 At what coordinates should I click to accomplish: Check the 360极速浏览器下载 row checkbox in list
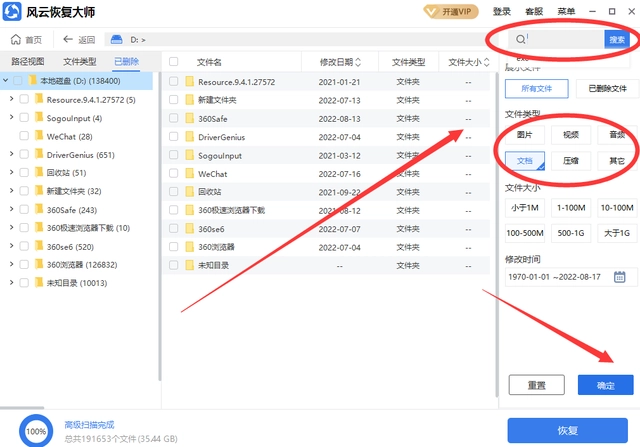pos(173,210)
